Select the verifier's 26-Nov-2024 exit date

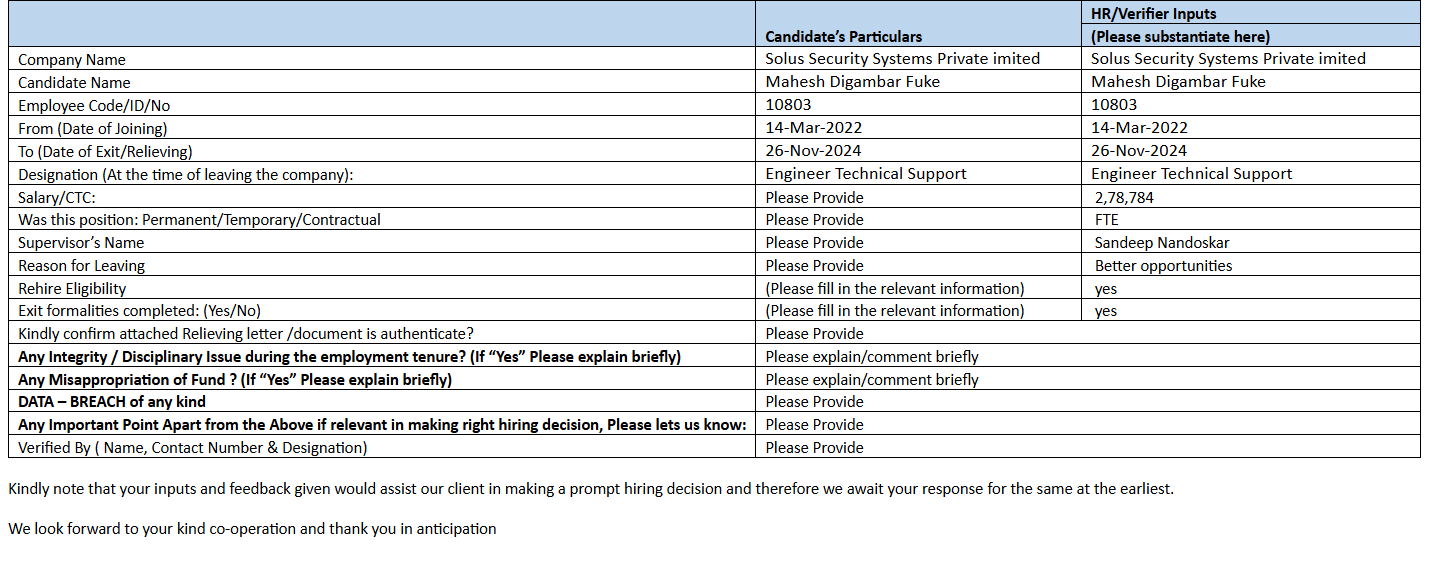click(1139, 151)
